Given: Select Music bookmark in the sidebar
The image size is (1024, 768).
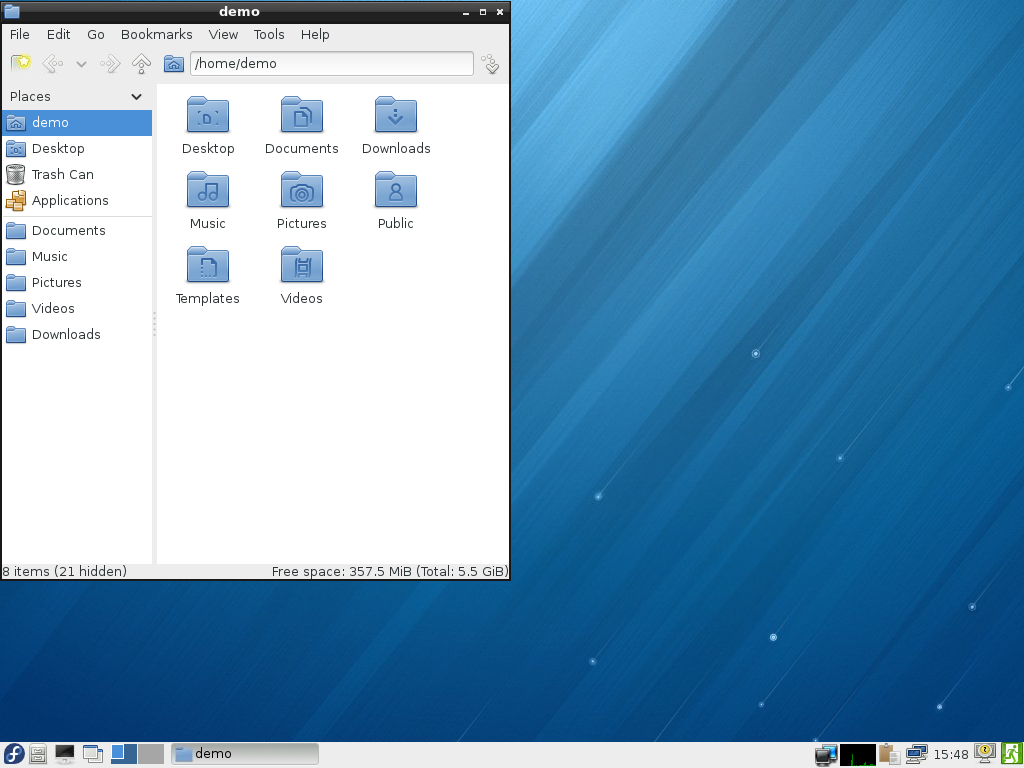Looking at the screenshot, I should click(77, 257).
